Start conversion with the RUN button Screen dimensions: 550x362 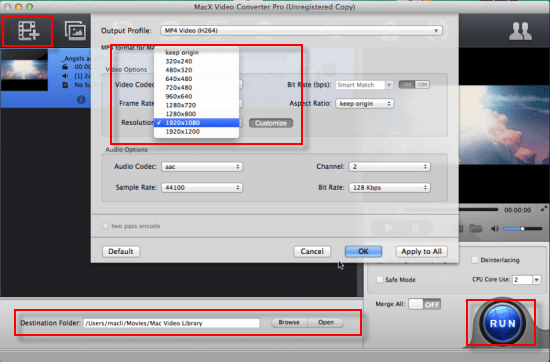(x=502, y=323)
